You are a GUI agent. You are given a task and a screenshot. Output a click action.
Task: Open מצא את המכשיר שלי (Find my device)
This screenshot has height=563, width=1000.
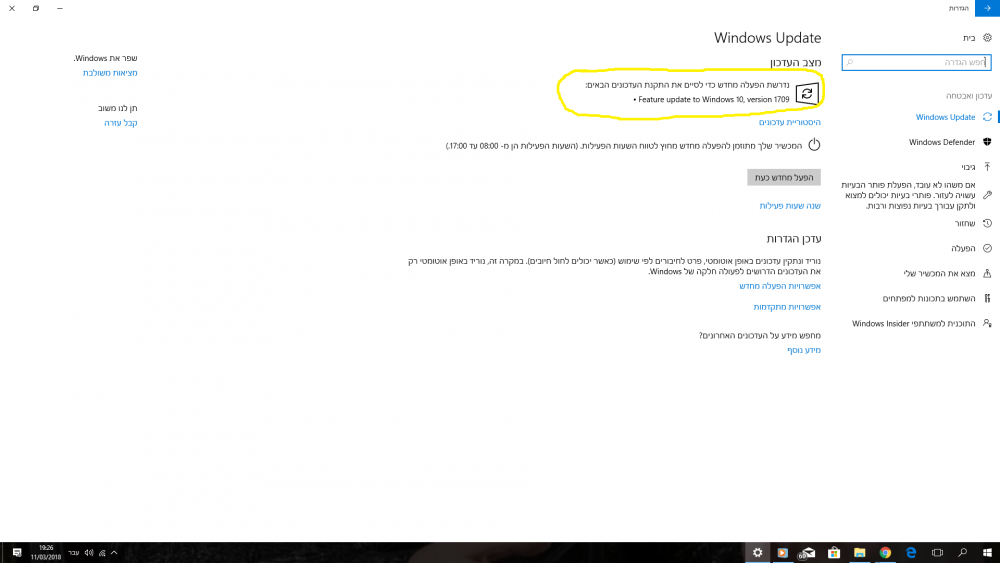tap(939, 273)
